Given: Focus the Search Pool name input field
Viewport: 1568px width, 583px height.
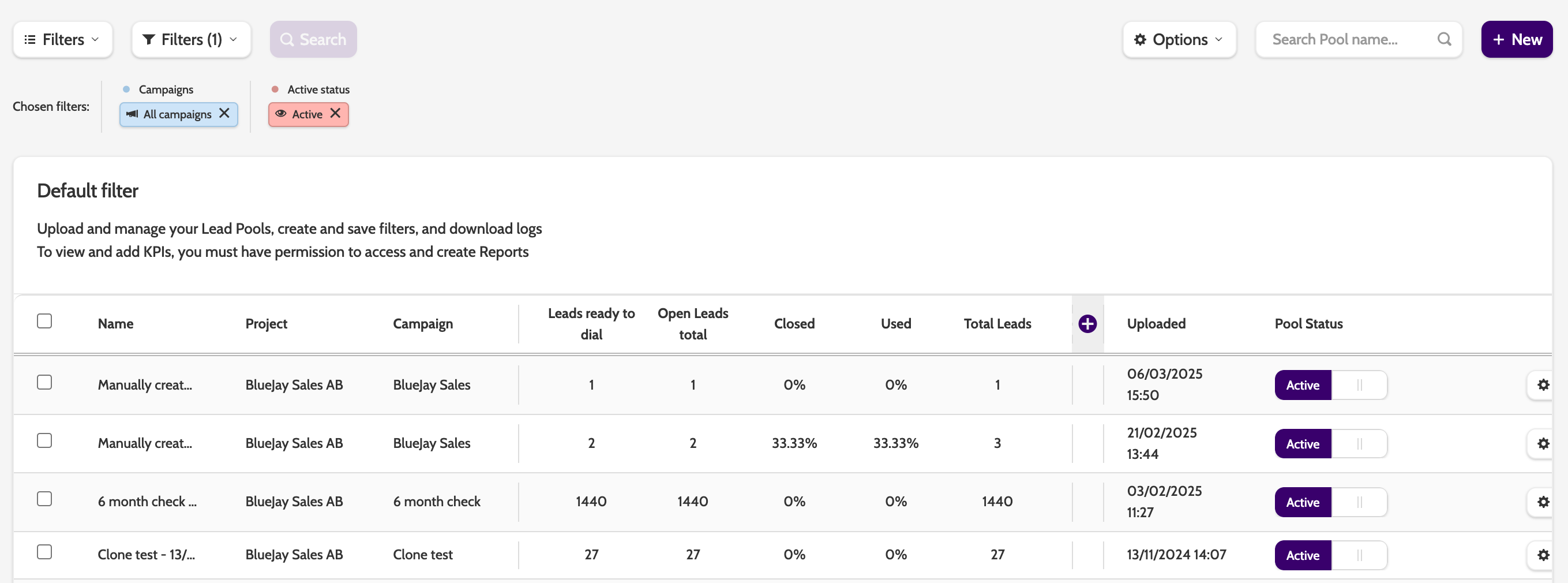Looking at the screenshot, I should tap(1345, 40).
